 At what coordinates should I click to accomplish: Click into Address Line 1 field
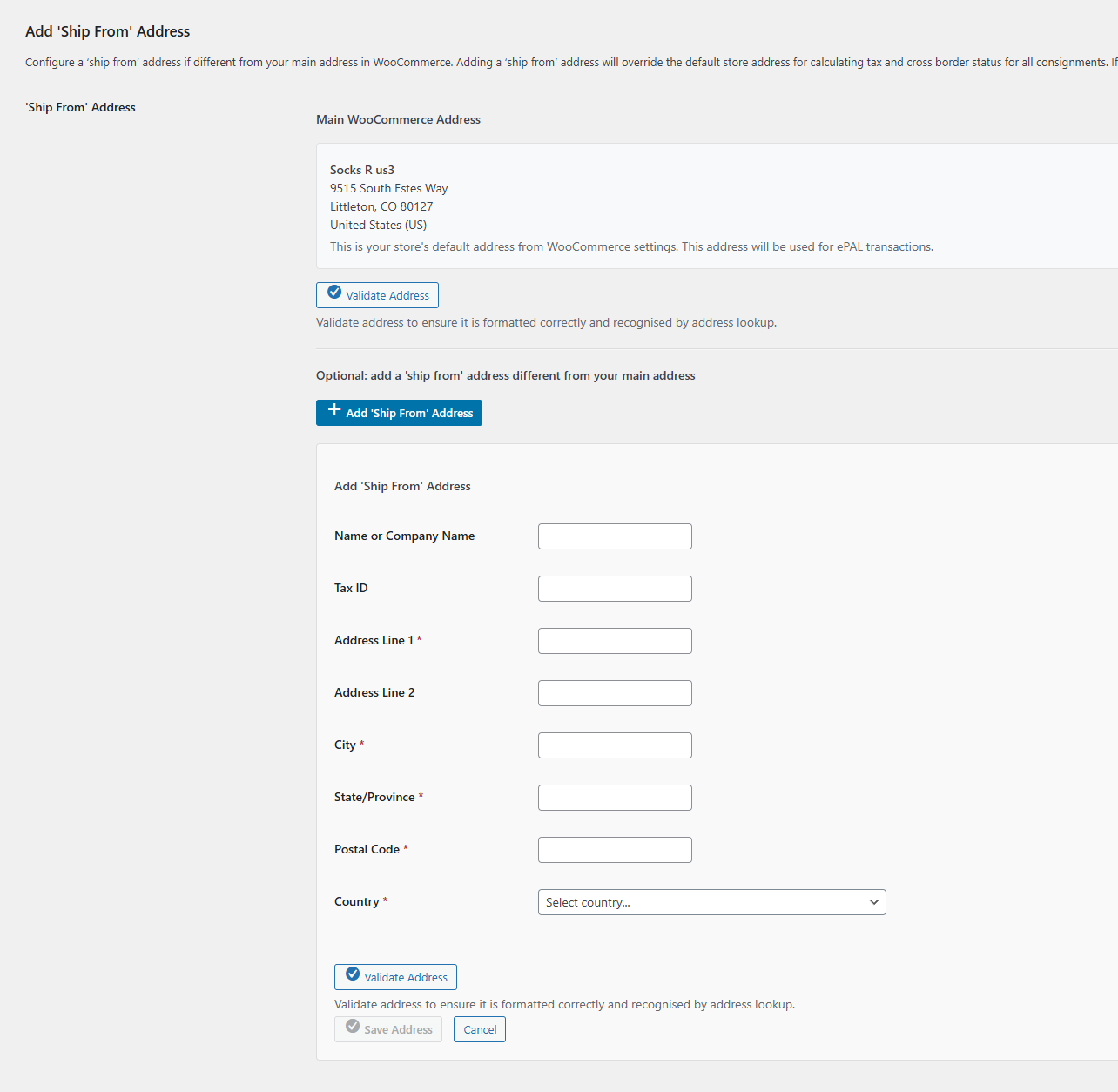[615, 641]
